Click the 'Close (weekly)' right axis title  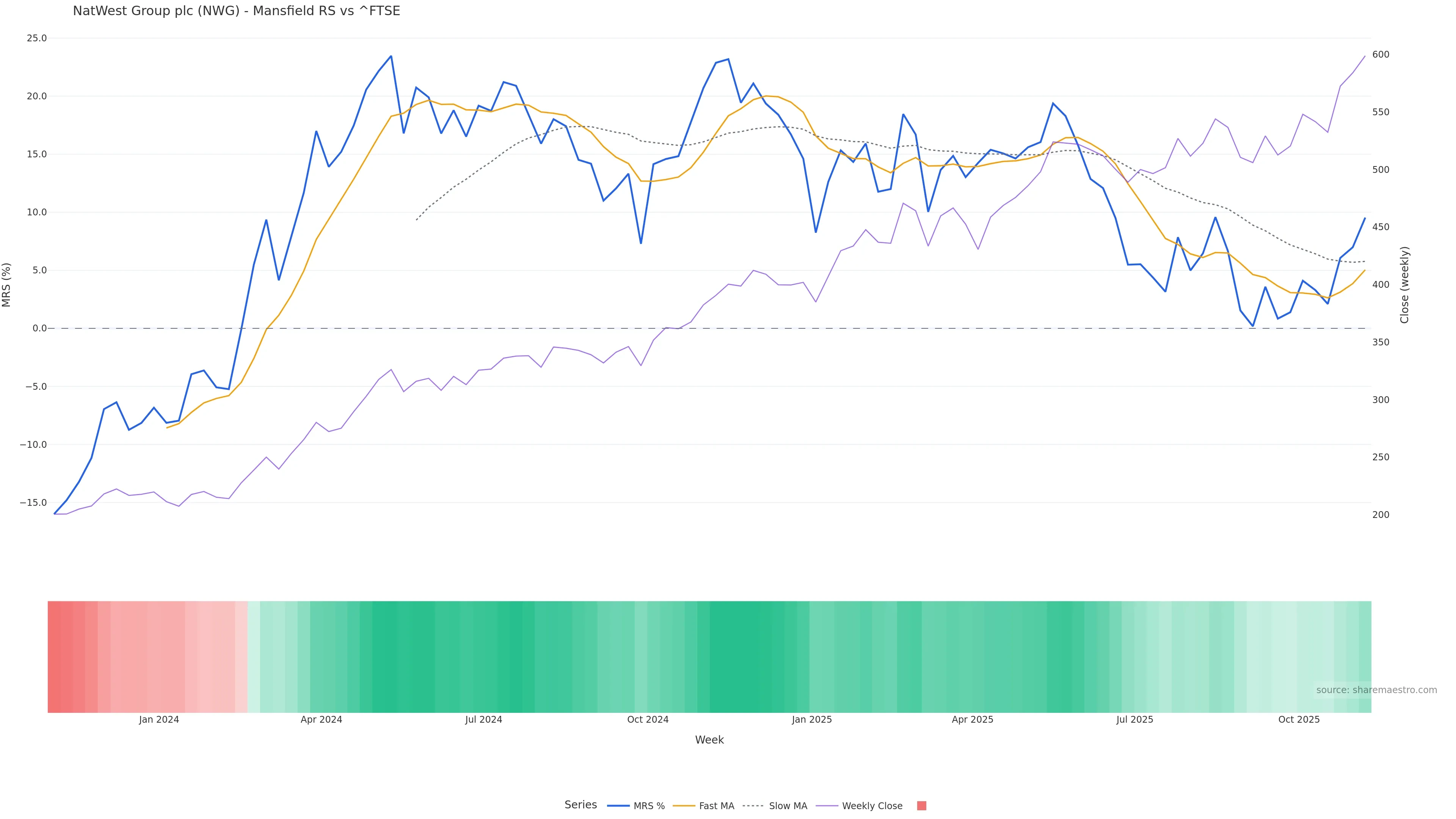(1404, 285)
